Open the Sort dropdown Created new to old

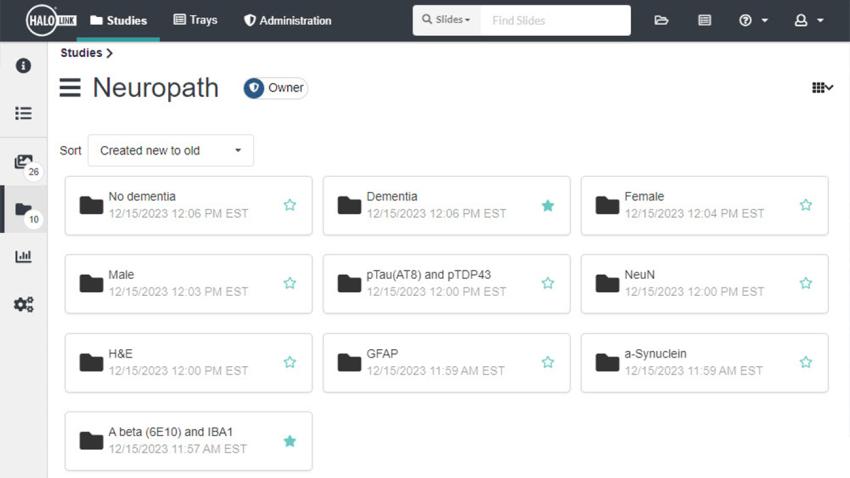tap(170, 151)
